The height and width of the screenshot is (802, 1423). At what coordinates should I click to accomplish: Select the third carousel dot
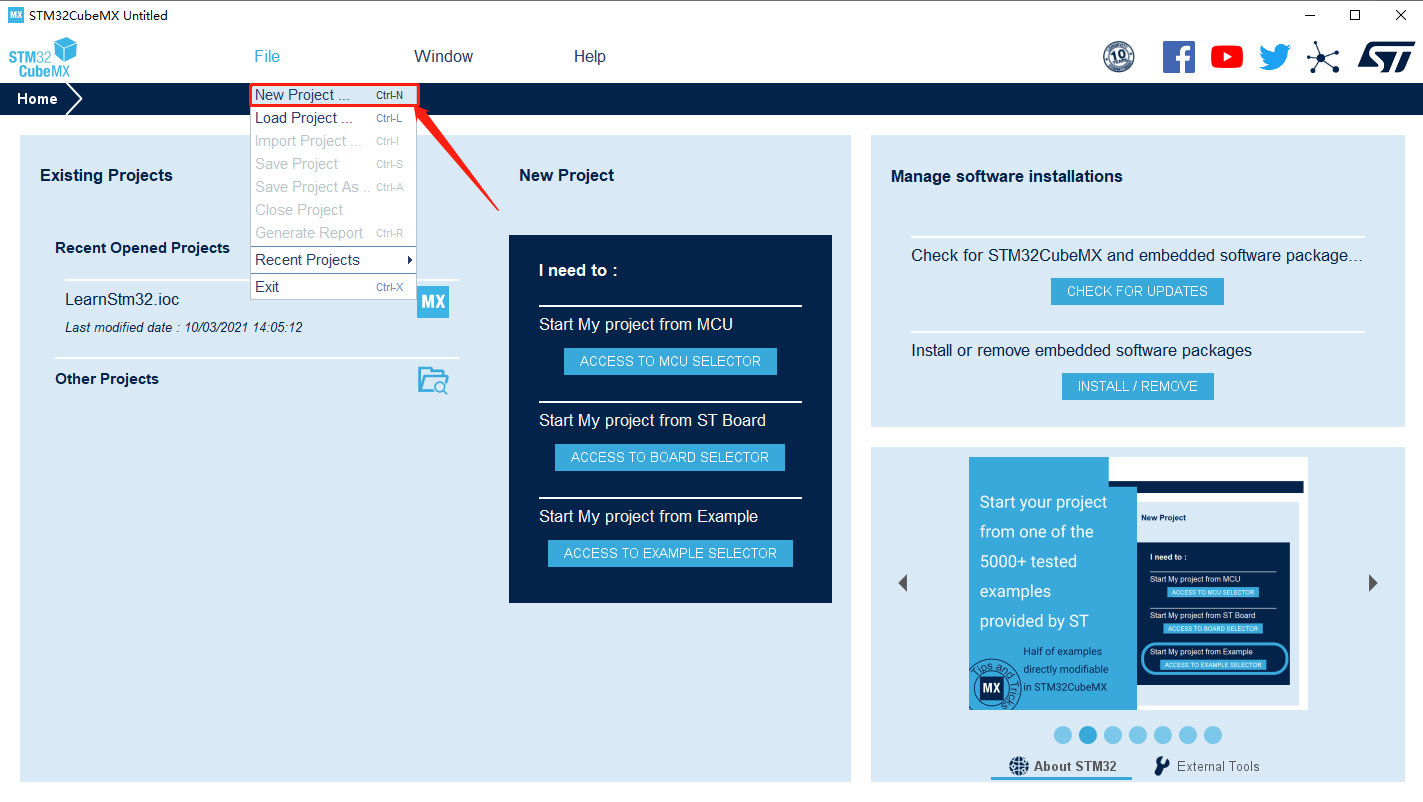[x=1113, y=735]
